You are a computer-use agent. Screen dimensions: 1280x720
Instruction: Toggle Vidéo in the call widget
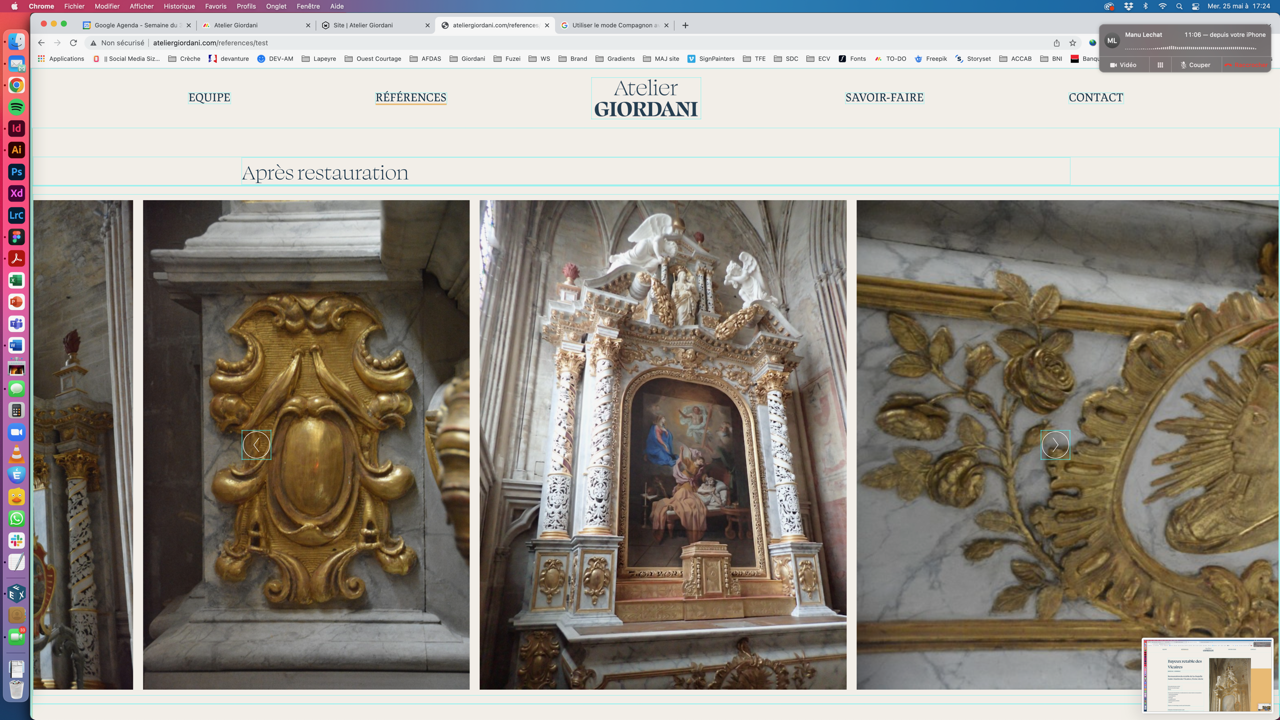point(1123,65)
